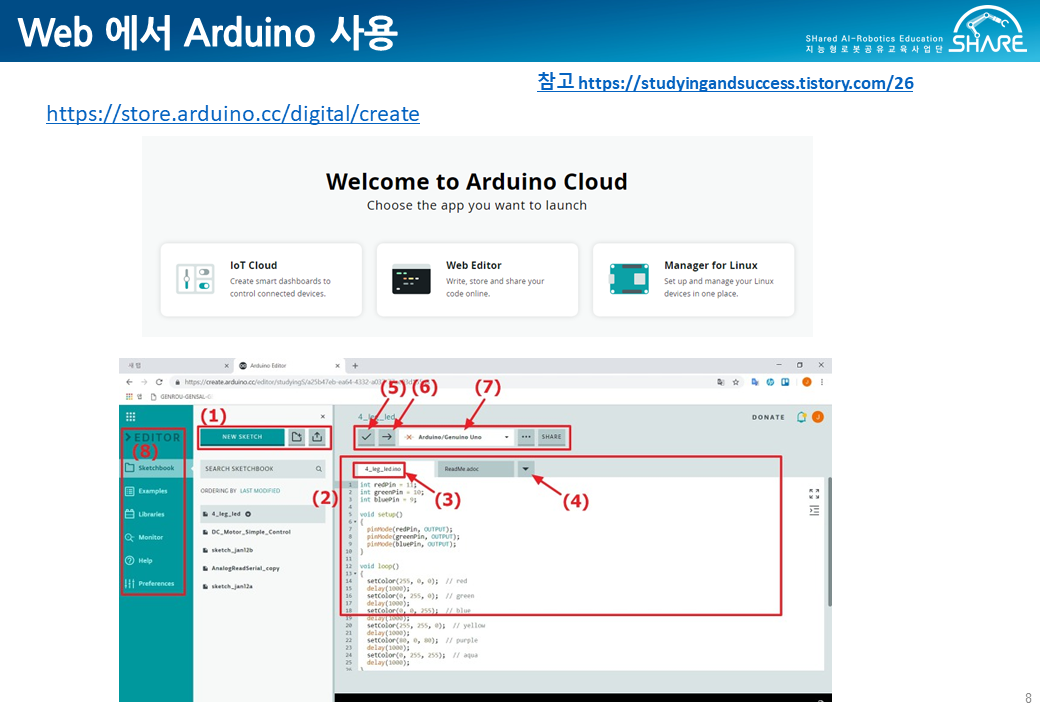
Task: Switch to the Arduino Editor browser tab
Action: point(289,365)
